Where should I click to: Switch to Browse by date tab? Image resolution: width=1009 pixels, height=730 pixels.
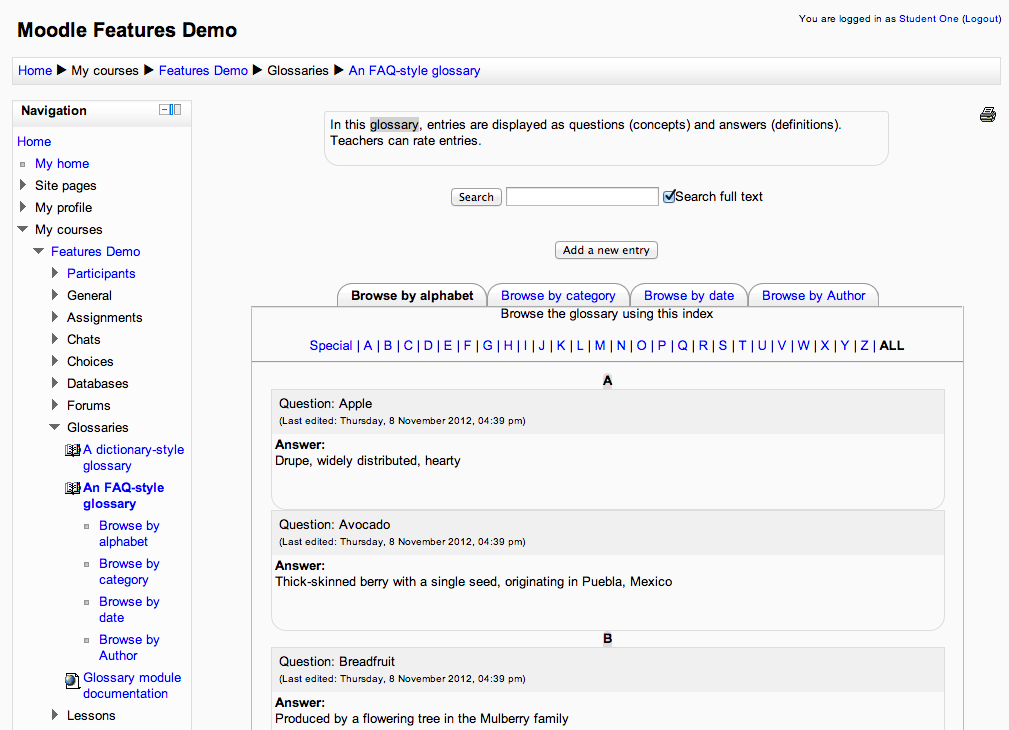coord(689,295)
